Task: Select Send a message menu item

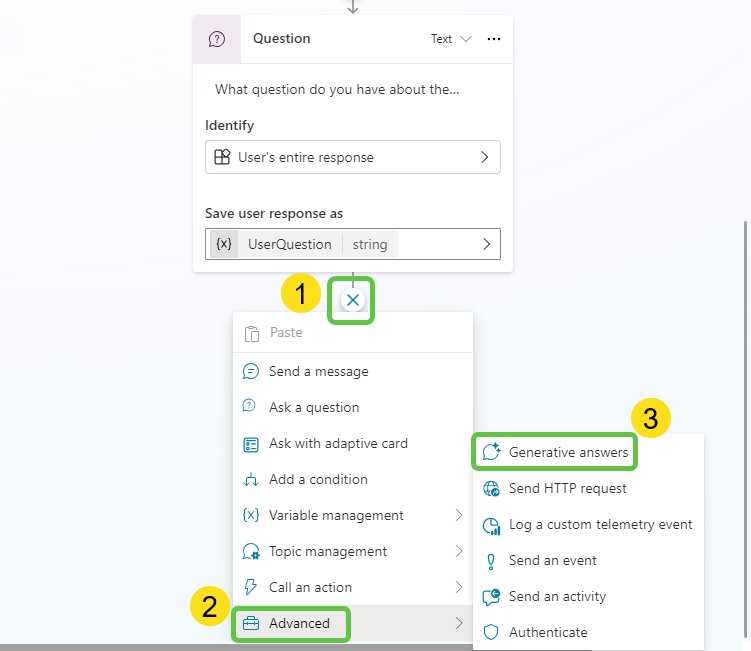Action: [318, 372]
